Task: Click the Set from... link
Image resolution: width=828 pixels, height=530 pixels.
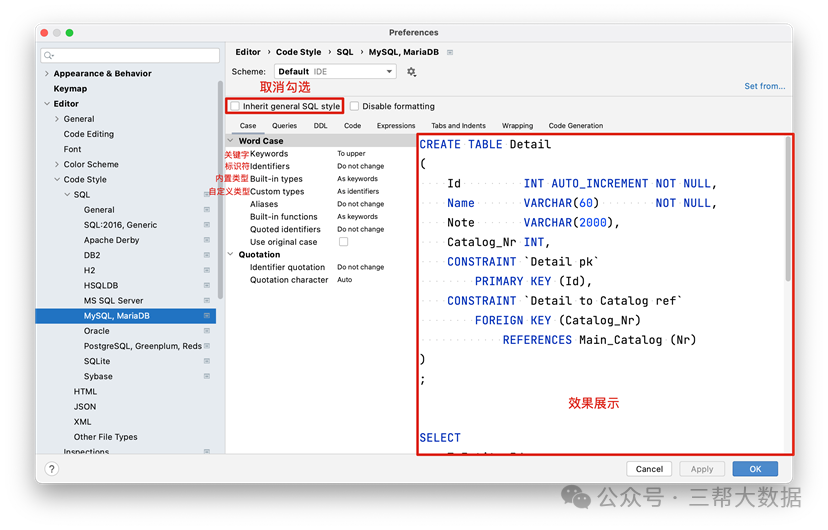Action: coord(764,86)
